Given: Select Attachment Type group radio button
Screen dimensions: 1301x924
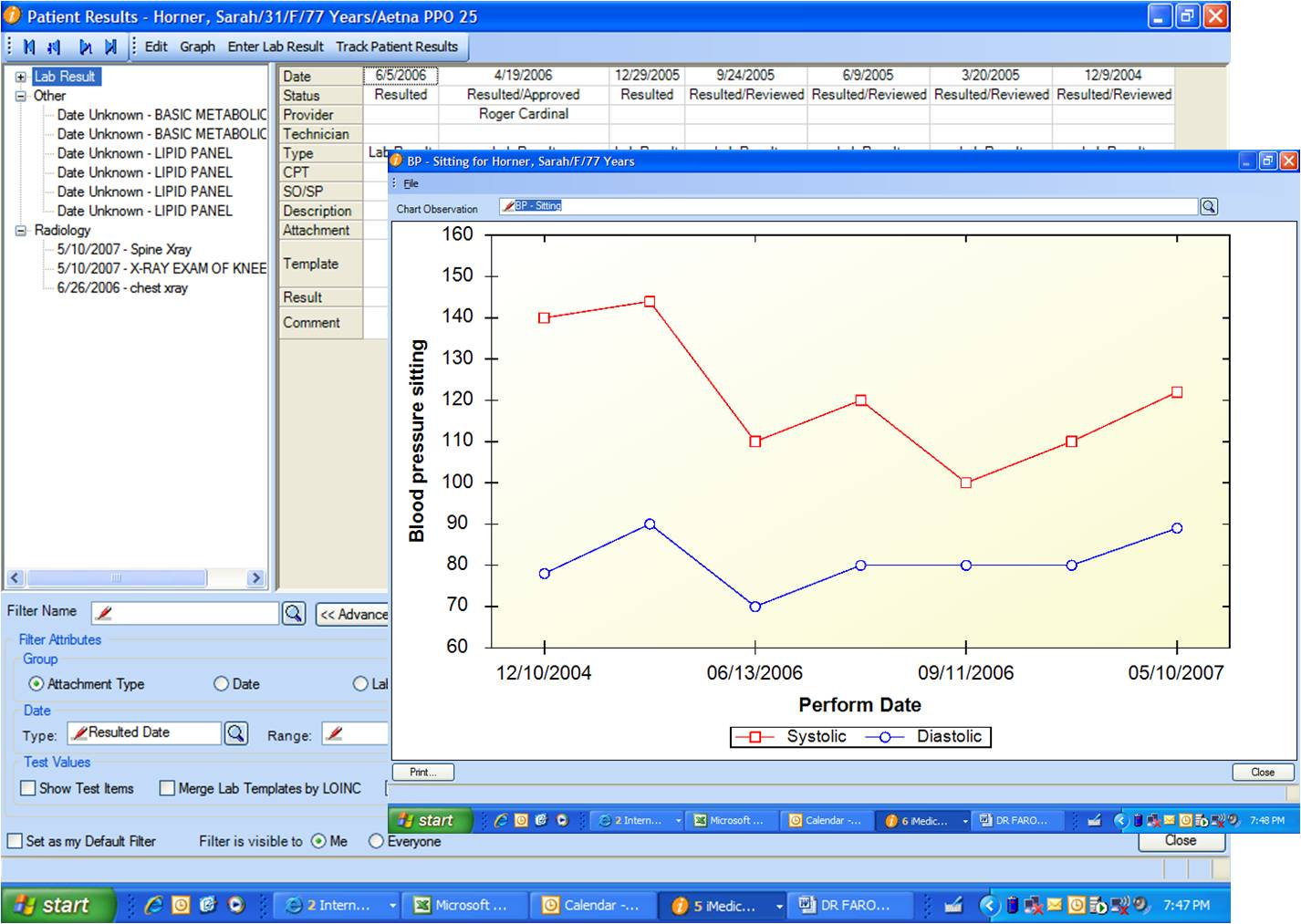Looking at the screenshot, I should click(36, 683).
